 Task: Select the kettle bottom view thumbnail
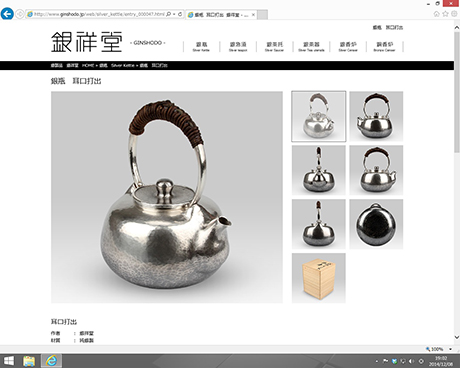click(x=376, y=224)
